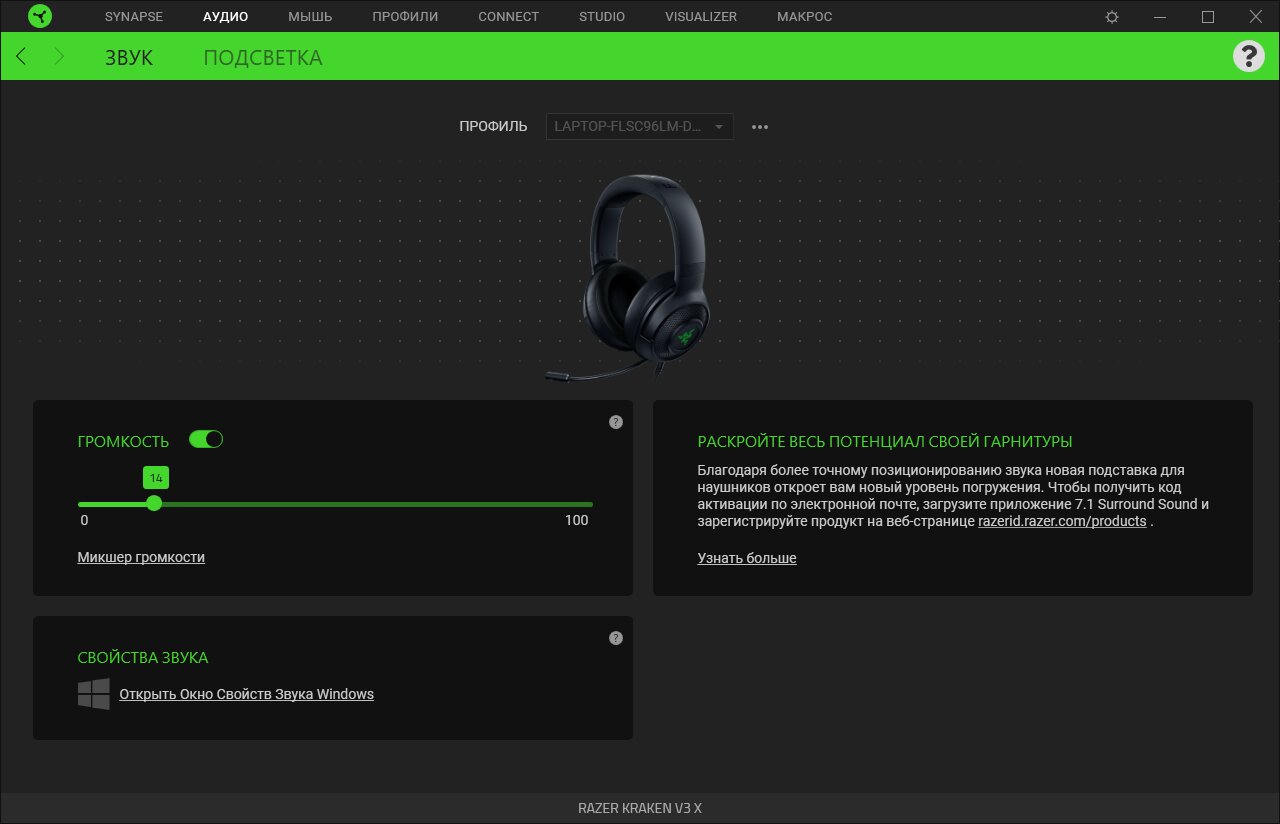Open settings via the gear icon
Screen dimensions: 1280x824
point(1112,17)
